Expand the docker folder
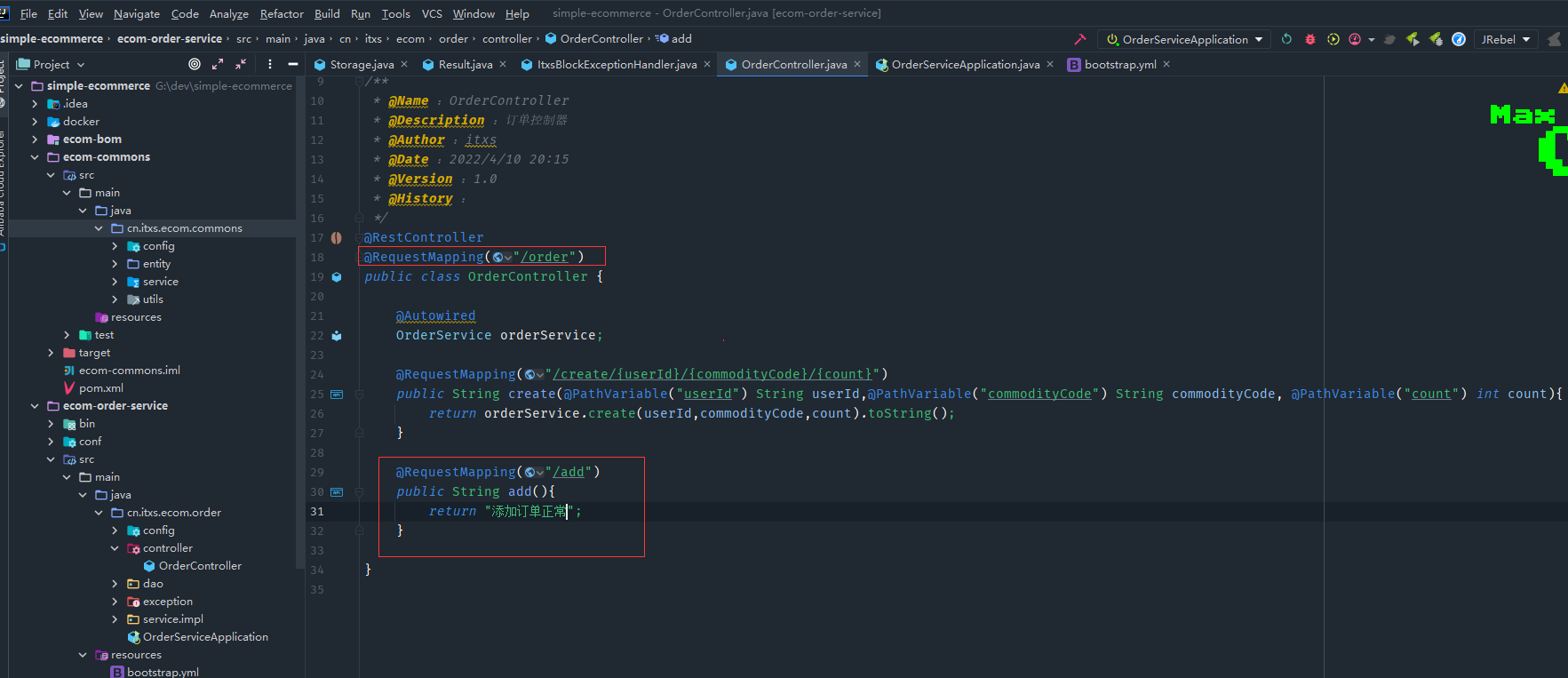The height and width of the screenshot is (678, 1568). coord(35,122)
